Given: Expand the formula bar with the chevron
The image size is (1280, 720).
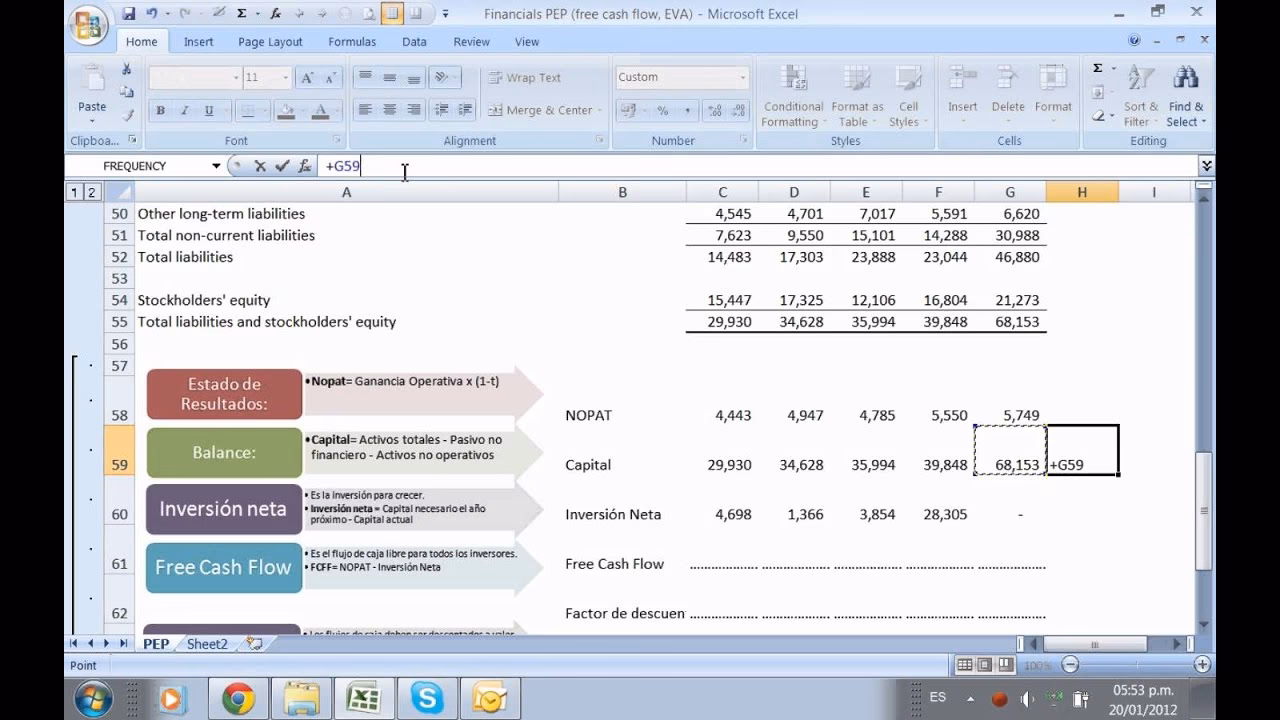Looking at the screenshot, I should tap(1206, 166).
